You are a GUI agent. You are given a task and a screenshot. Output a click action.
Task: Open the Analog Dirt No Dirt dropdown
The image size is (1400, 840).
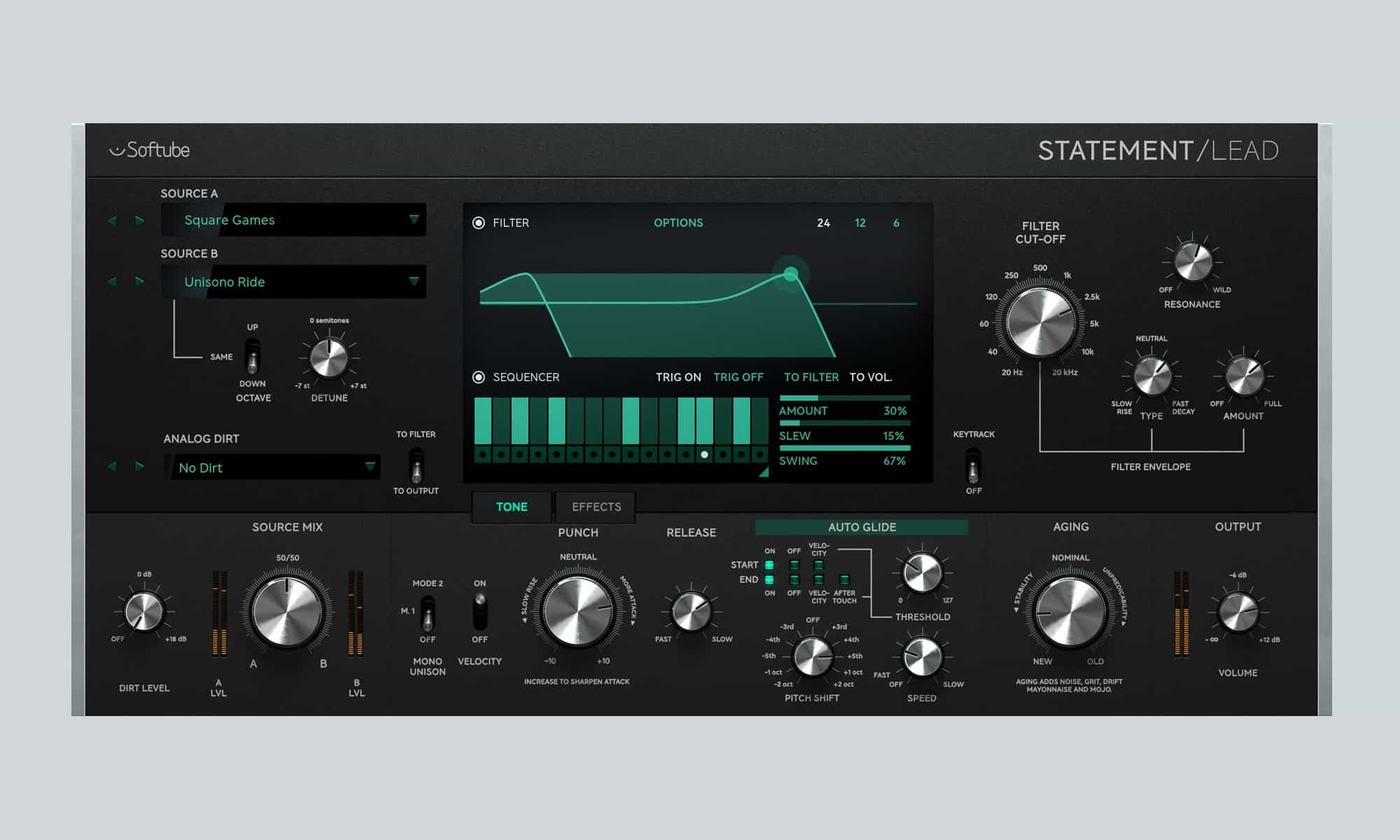(272, 467)
